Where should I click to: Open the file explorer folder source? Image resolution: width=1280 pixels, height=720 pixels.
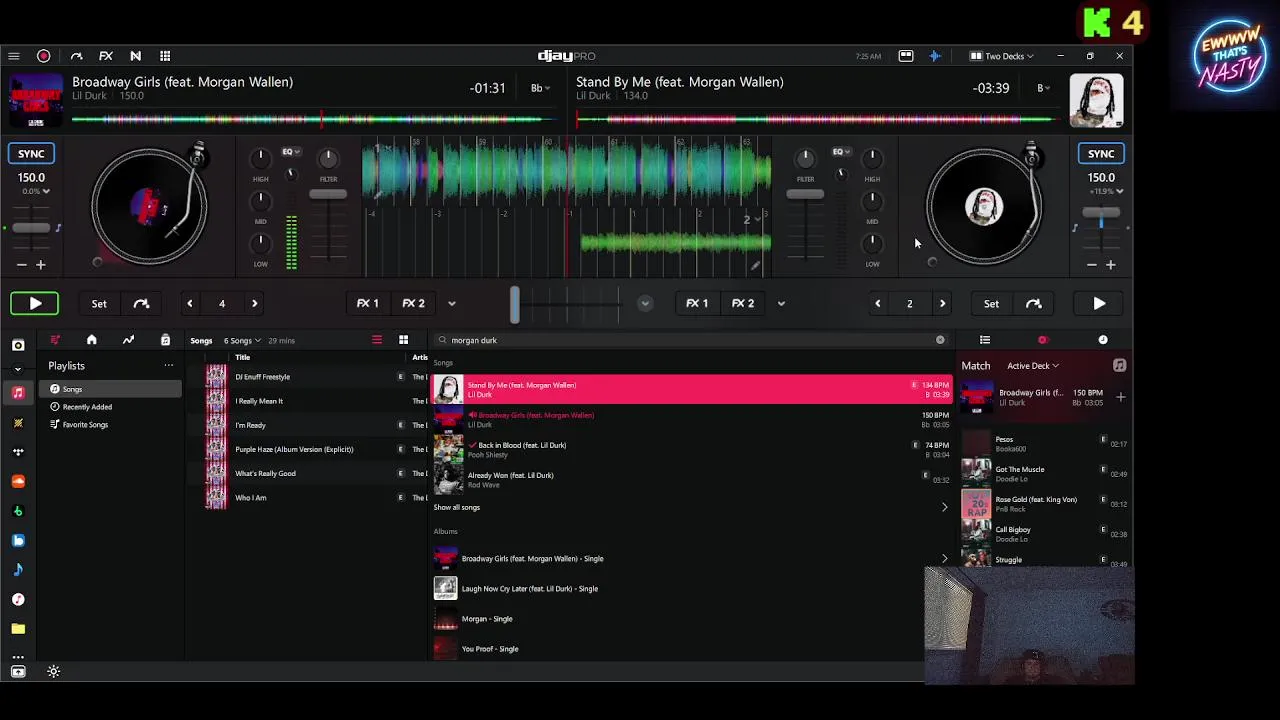tap(18, 629)
